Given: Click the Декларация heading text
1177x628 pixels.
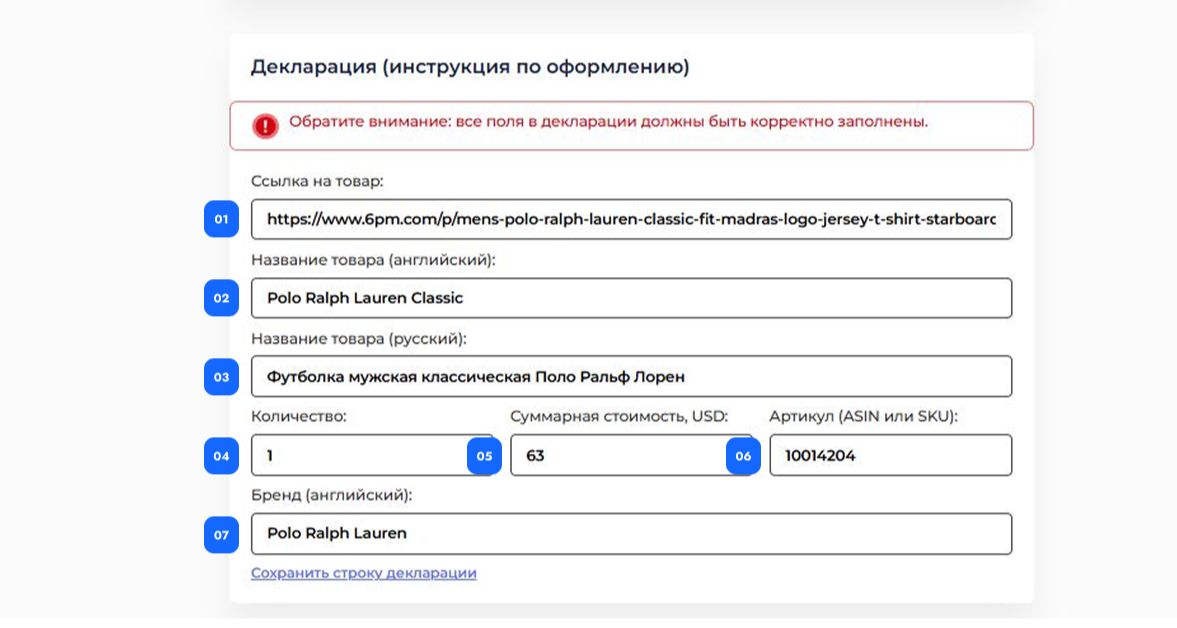Looking at the screenshot, I should [470, 67].
